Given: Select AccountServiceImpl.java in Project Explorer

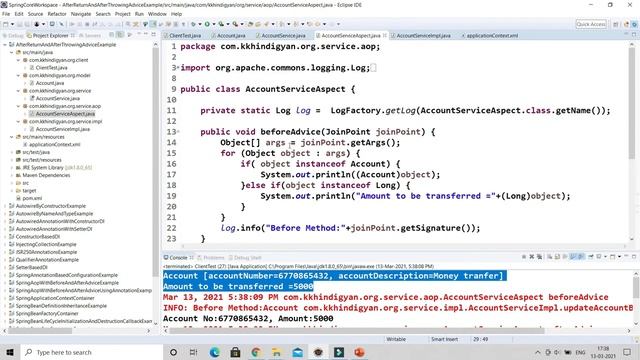Looking at the screenshot, I should tap(62, 129).
